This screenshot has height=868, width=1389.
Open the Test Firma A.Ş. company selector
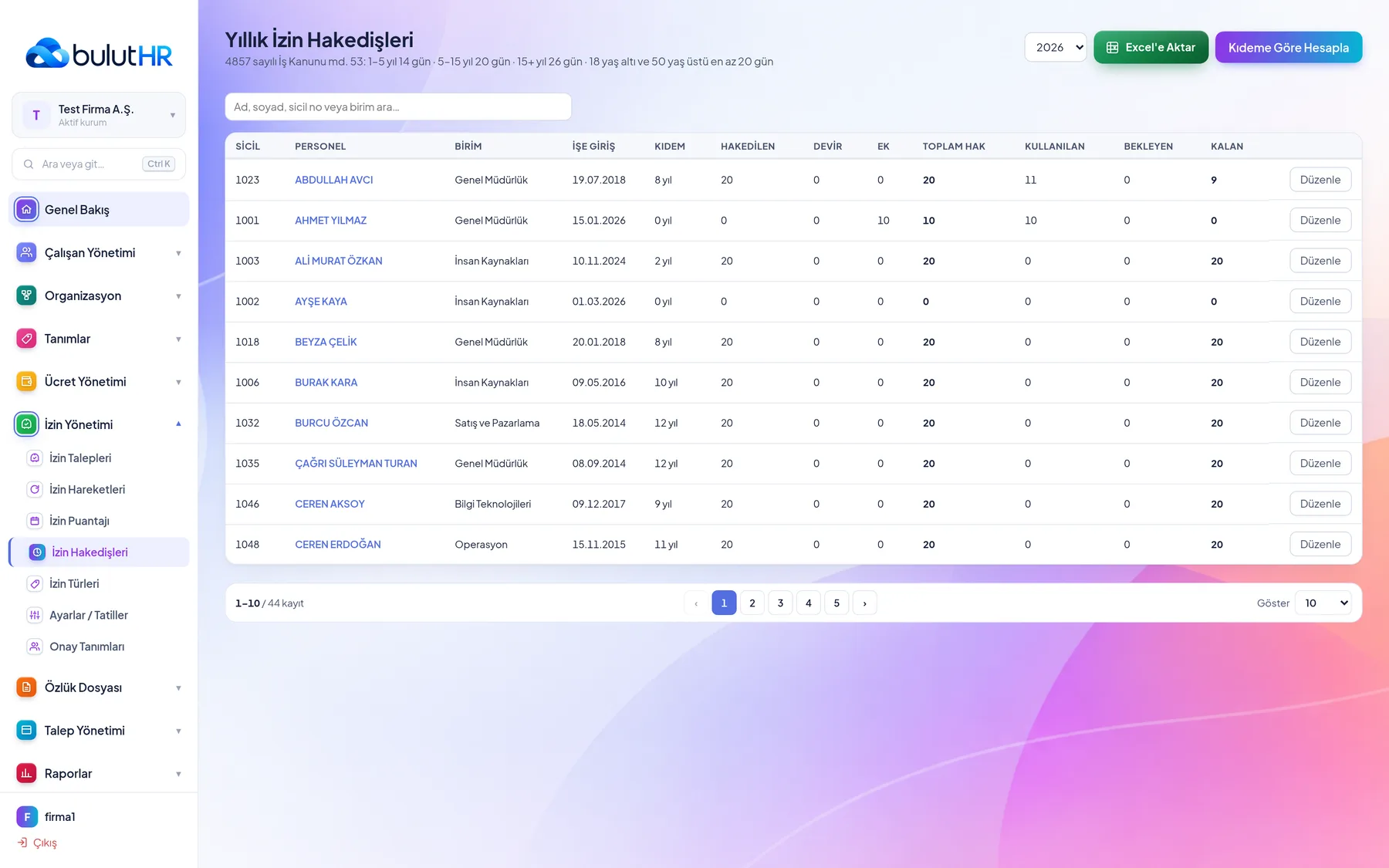[x=99, y=115]
